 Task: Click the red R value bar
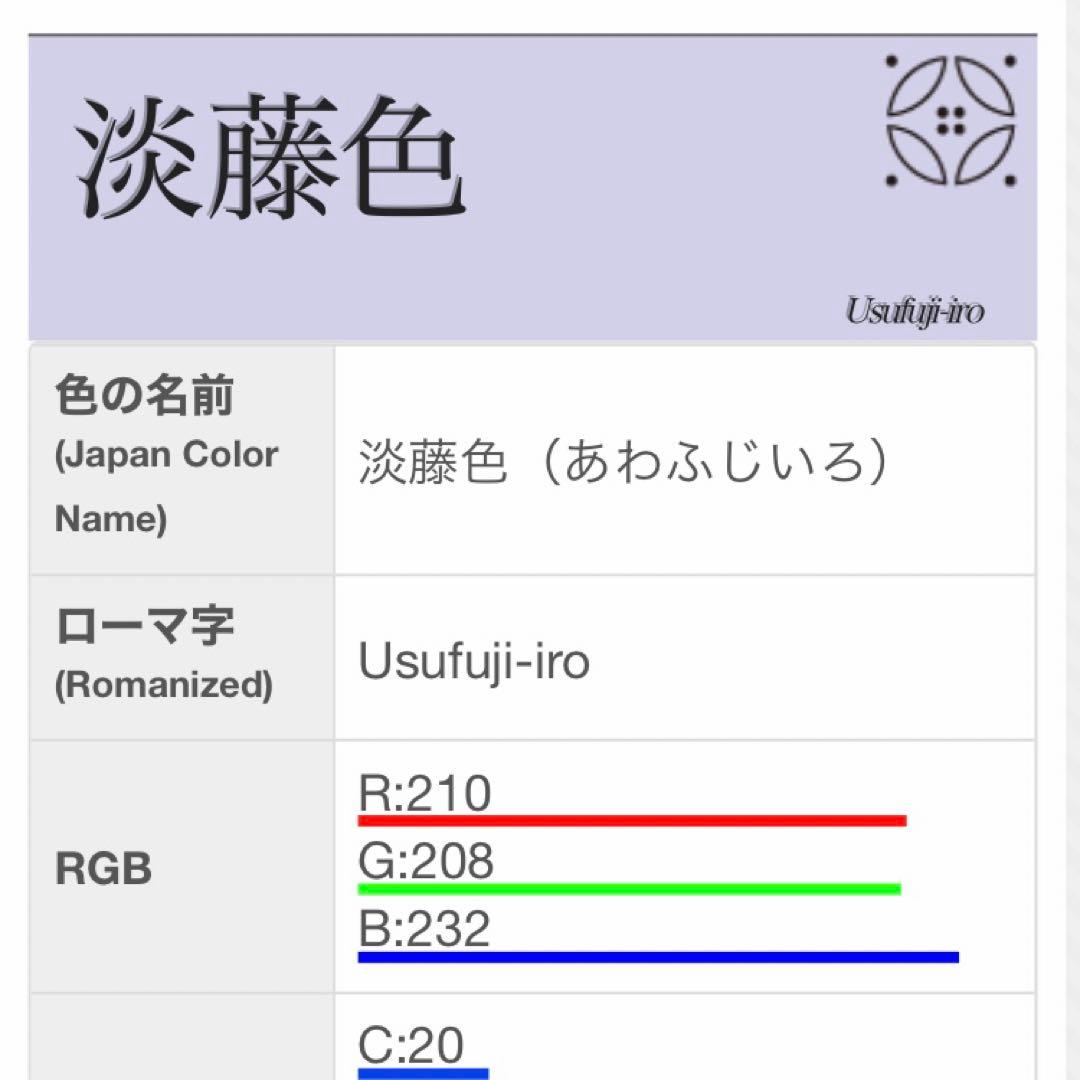point(632,821)
